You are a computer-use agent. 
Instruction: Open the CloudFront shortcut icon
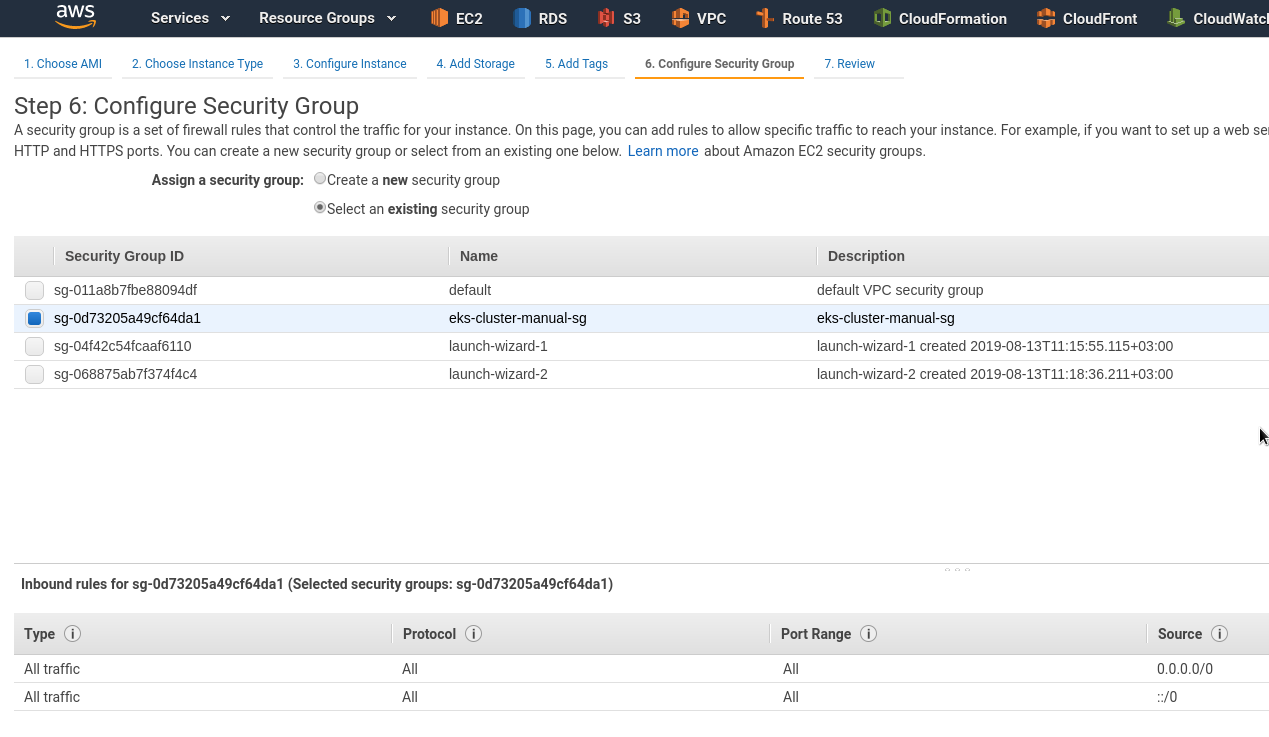pyautogui.click(x=1046, y=18)
